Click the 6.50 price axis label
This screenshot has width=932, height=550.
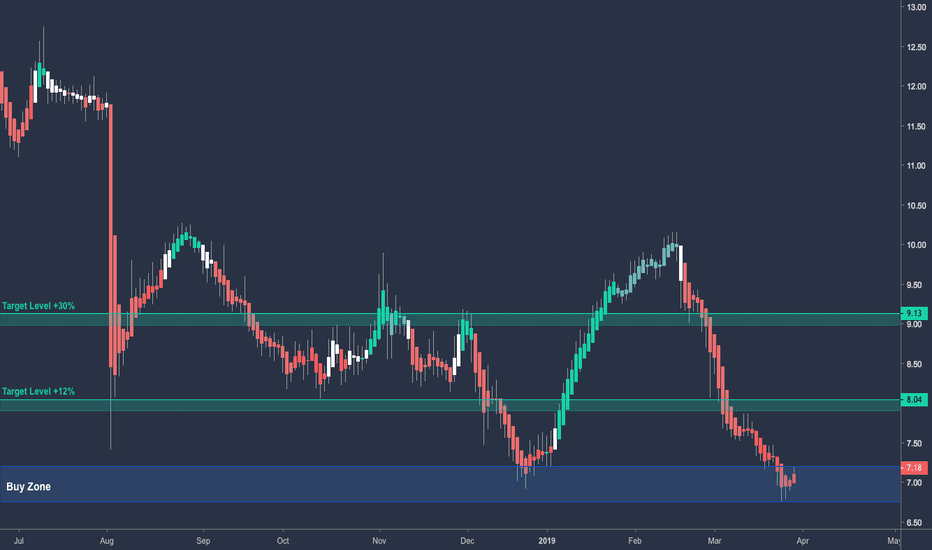coord(914,523)
